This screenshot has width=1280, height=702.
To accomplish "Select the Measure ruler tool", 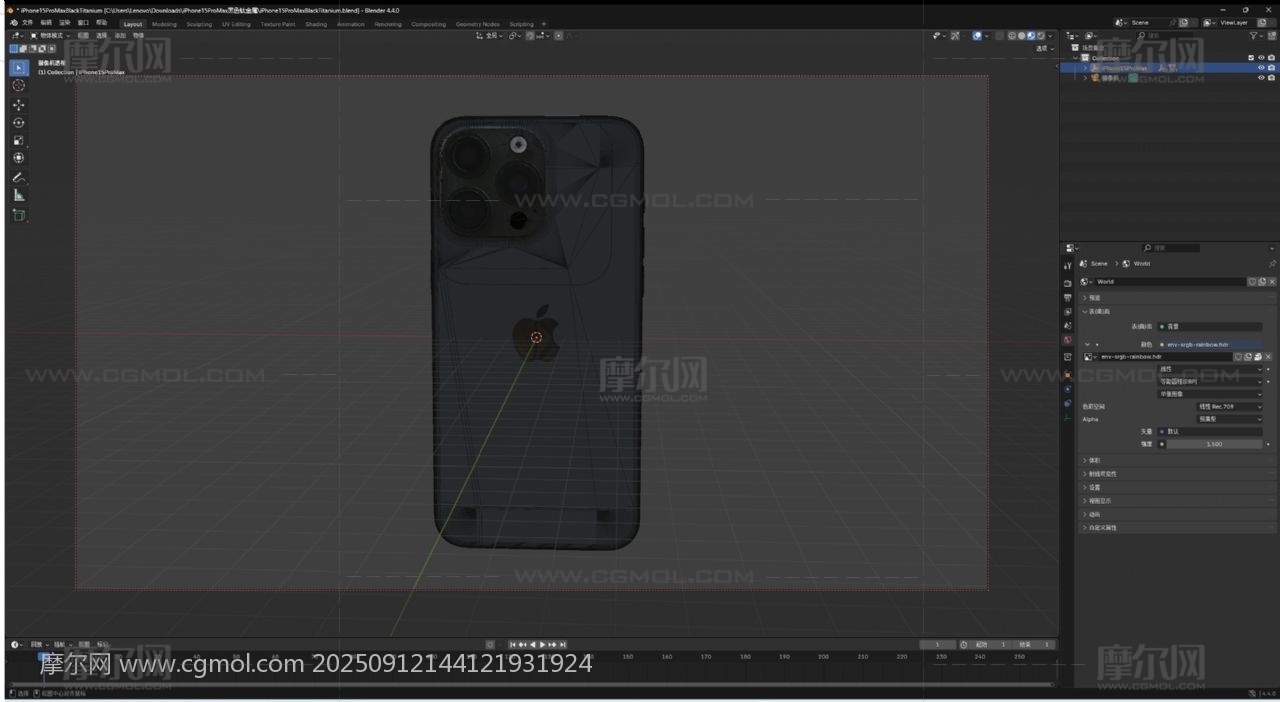I will point(19,195).
